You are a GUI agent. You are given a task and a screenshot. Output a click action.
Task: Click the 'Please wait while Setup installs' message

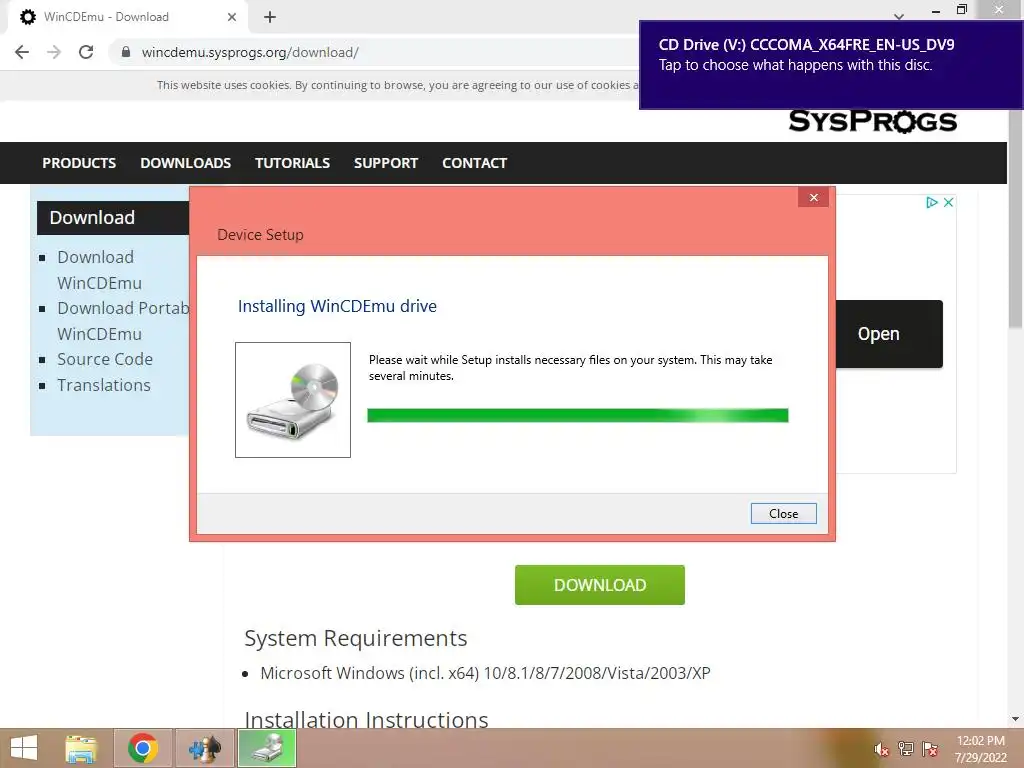[570, 368]
